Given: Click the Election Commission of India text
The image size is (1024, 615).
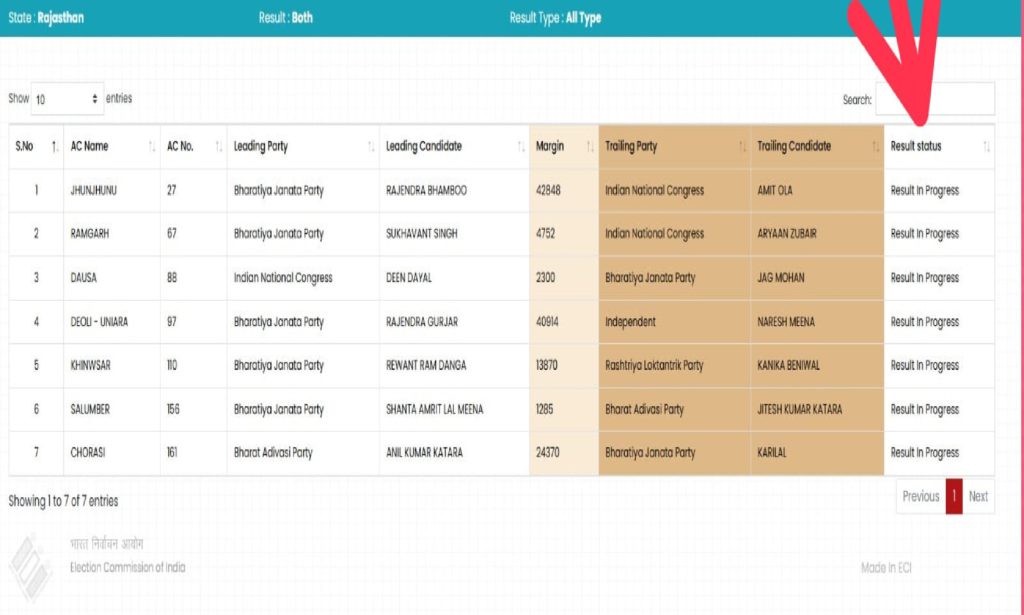Looking at the screenshot, I should point(127,567).
